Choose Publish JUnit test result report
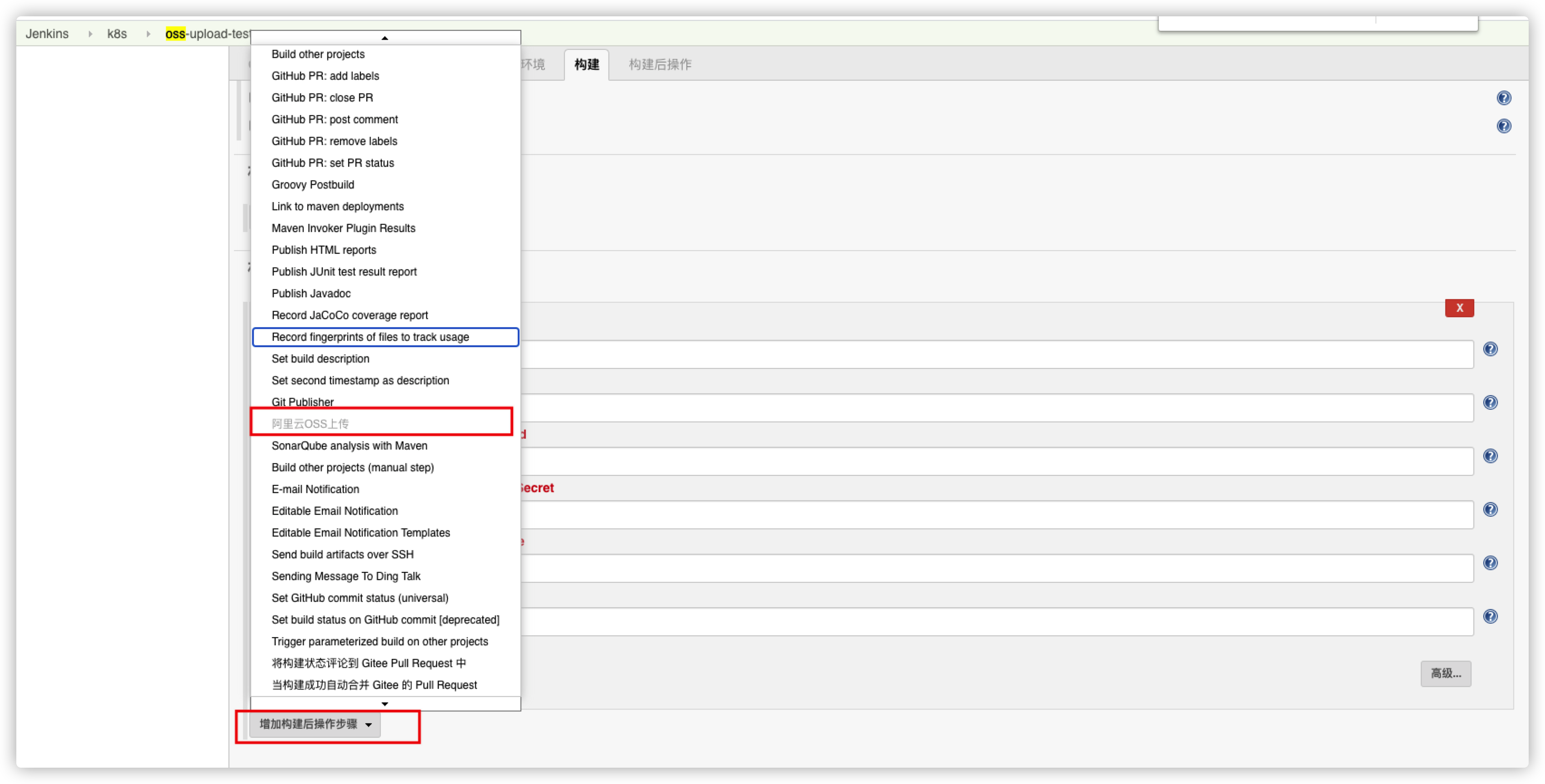The width and height of the screenshot is (1545, 784). (344, 271)
